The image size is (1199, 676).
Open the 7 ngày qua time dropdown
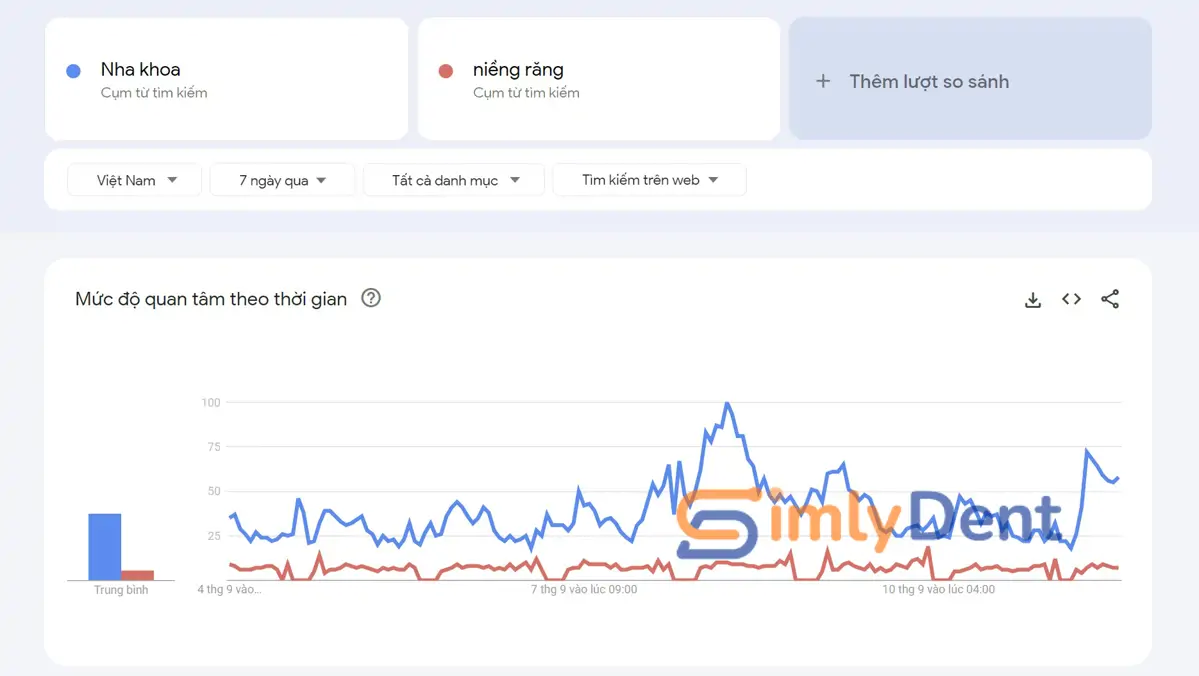click(282, 180)
